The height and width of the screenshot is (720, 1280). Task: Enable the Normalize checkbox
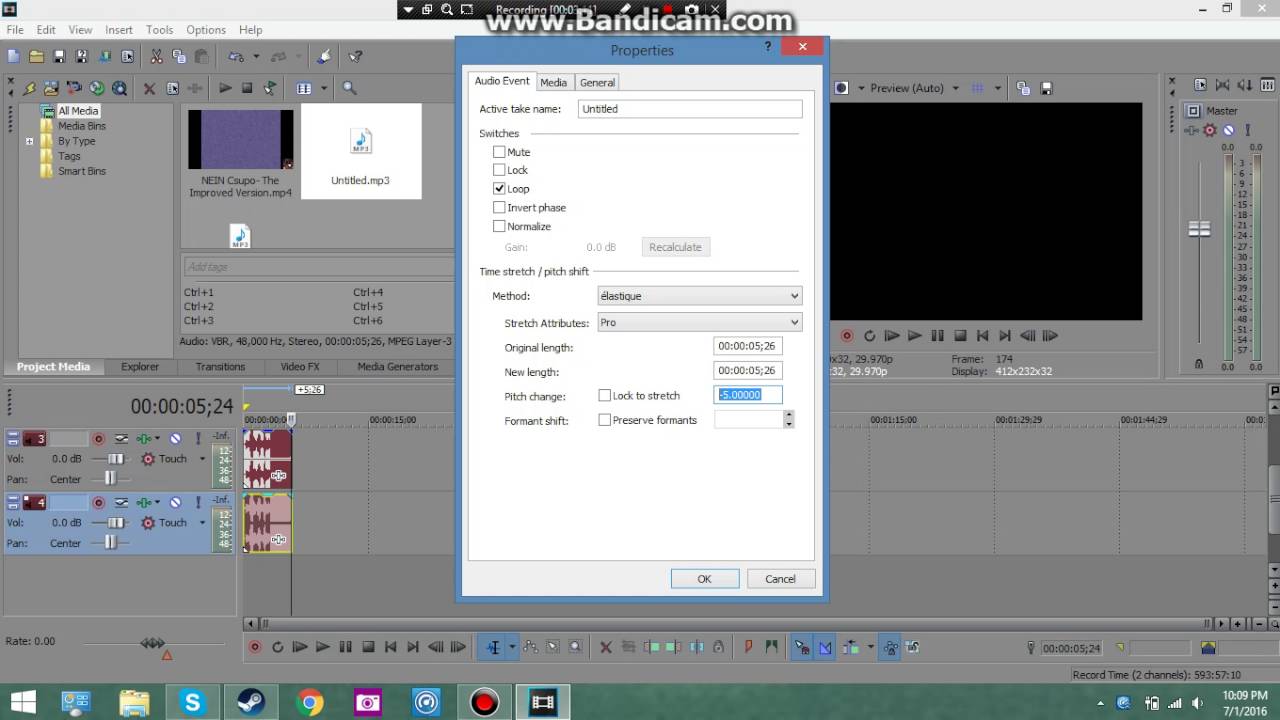tap(499, 226)
